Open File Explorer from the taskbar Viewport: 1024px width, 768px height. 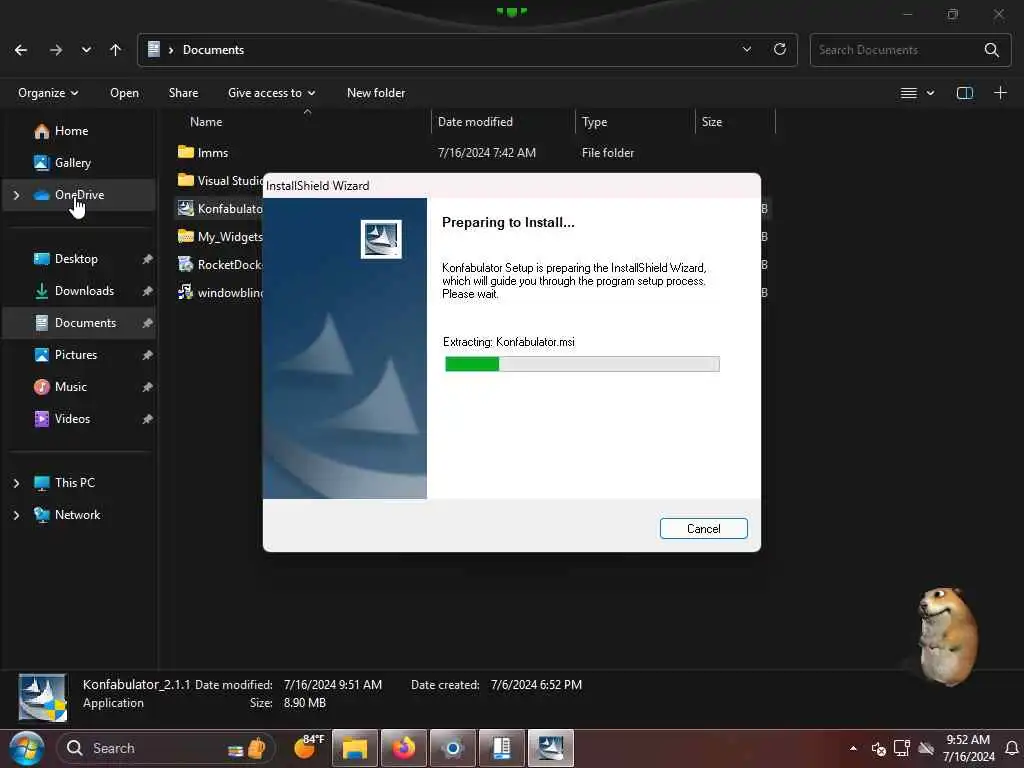point(355,748)
